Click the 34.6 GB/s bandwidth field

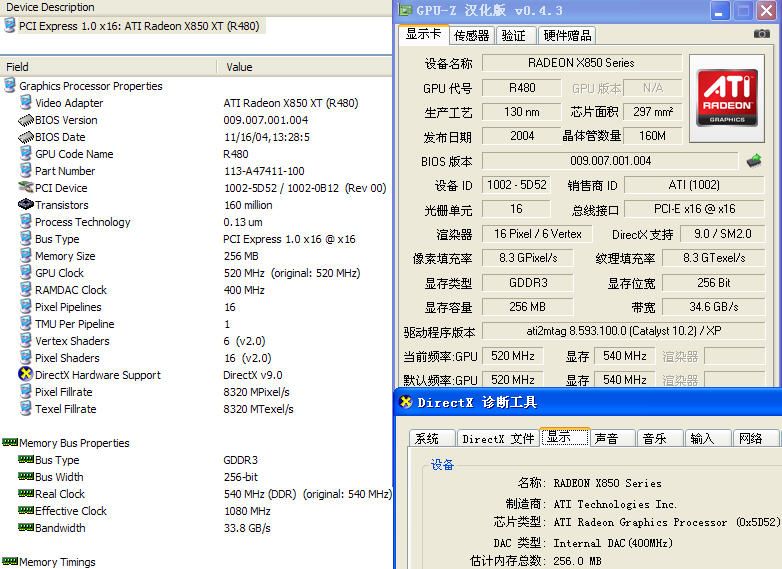[713, 307]
